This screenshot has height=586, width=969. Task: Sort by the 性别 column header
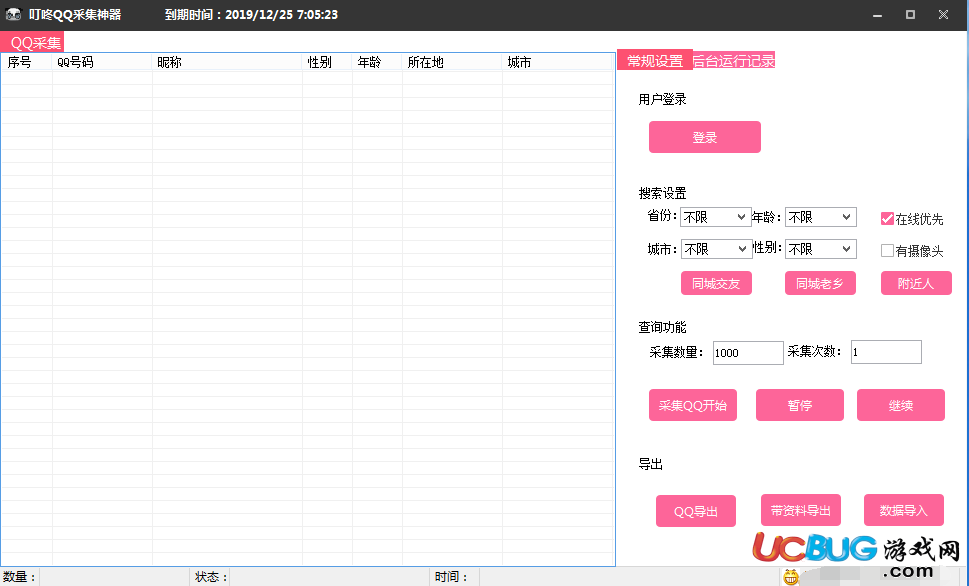[328, 62]
